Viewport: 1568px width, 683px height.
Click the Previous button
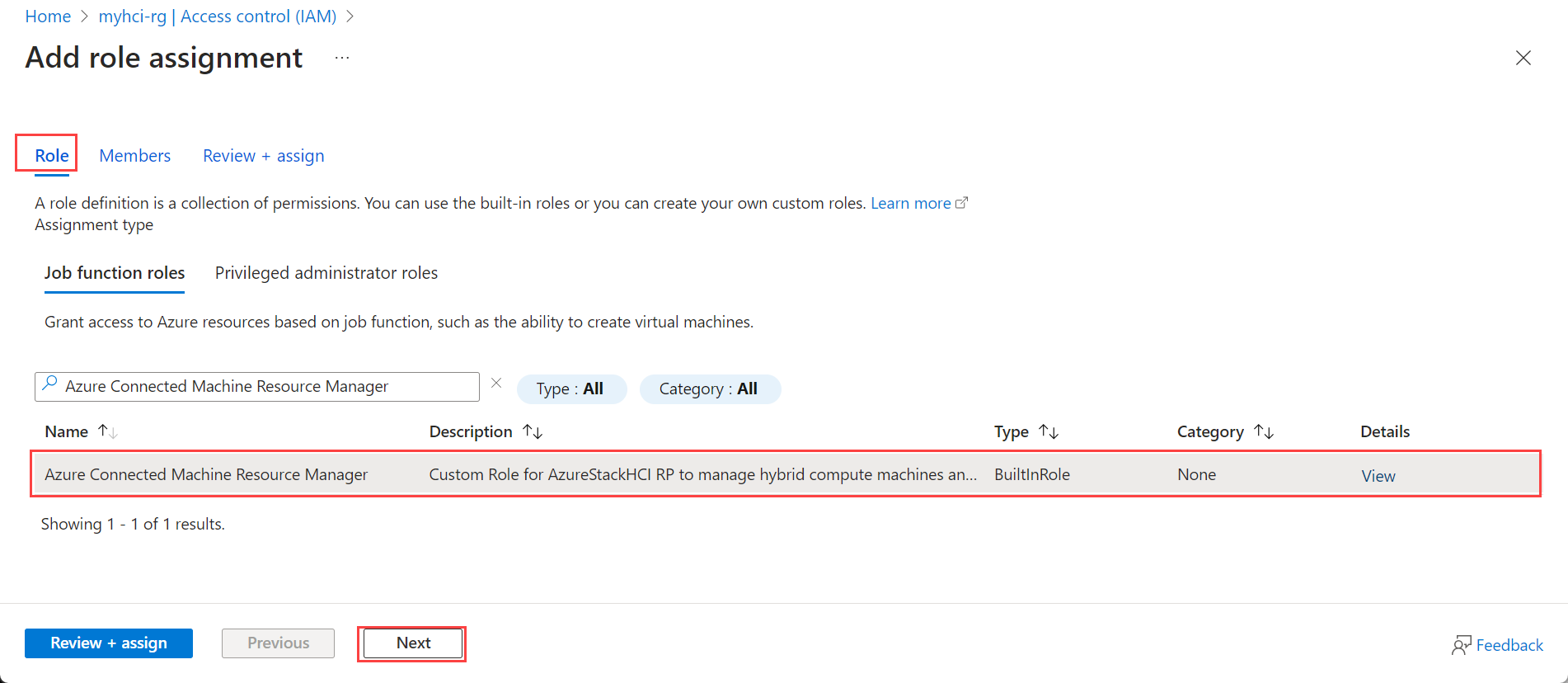click(x=279, y=643)
